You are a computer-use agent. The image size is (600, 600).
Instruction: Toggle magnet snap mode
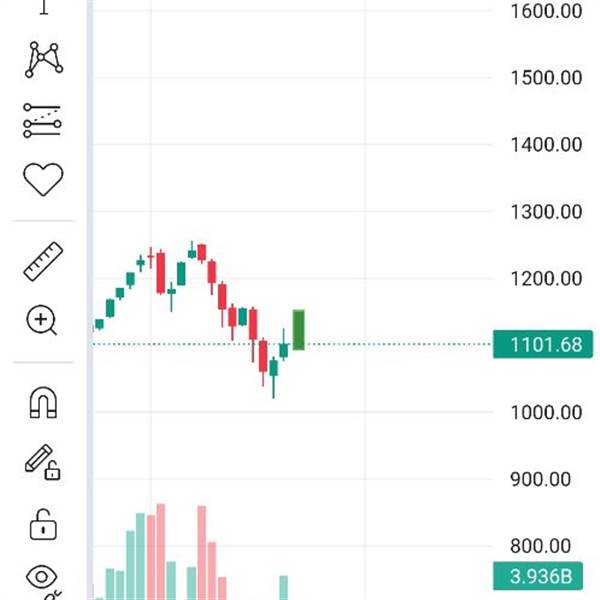coord(43,402)
